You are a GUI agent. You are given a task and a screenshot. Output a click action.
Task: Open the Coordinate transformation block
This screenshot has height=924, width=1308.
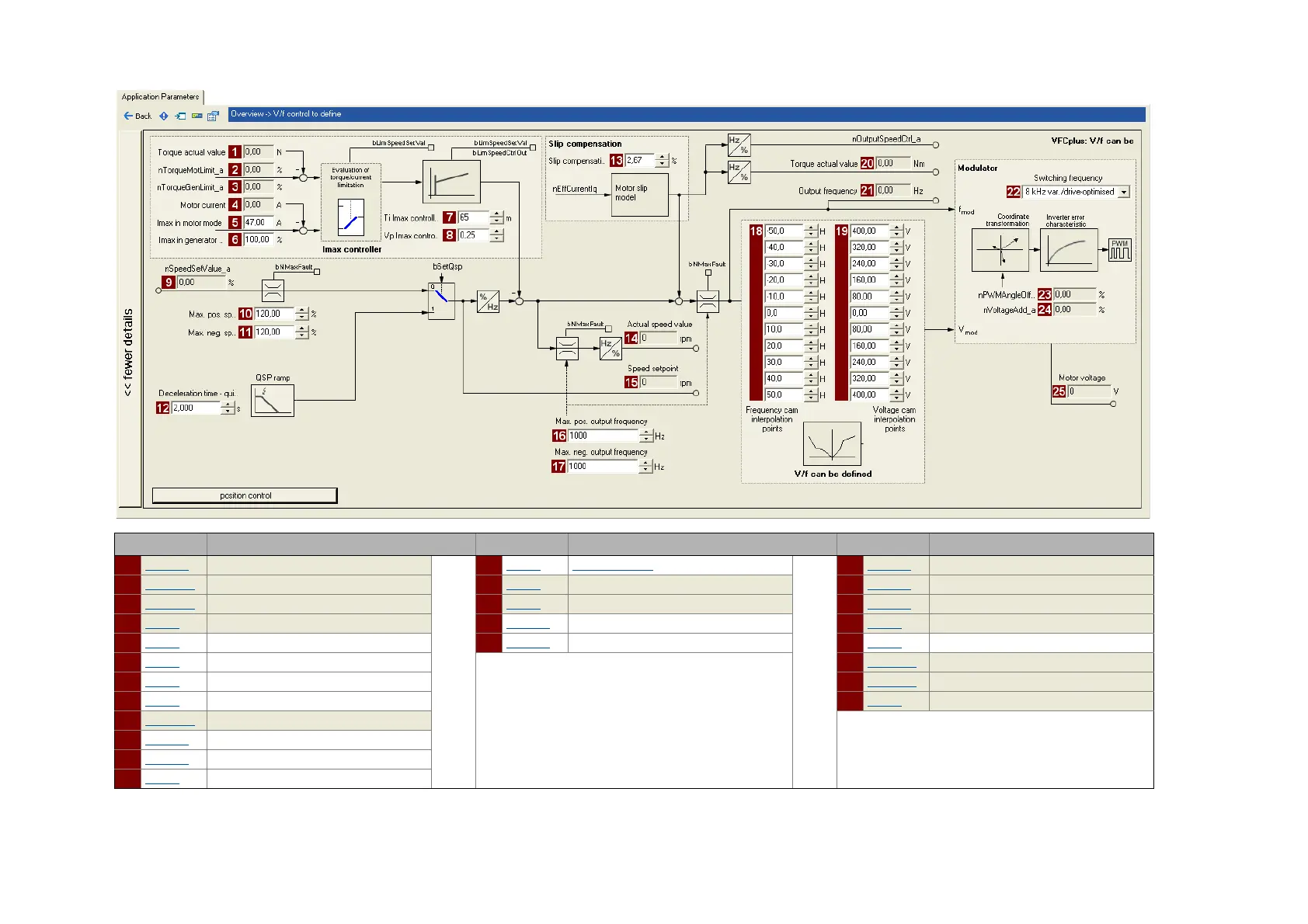(1000, 250)
